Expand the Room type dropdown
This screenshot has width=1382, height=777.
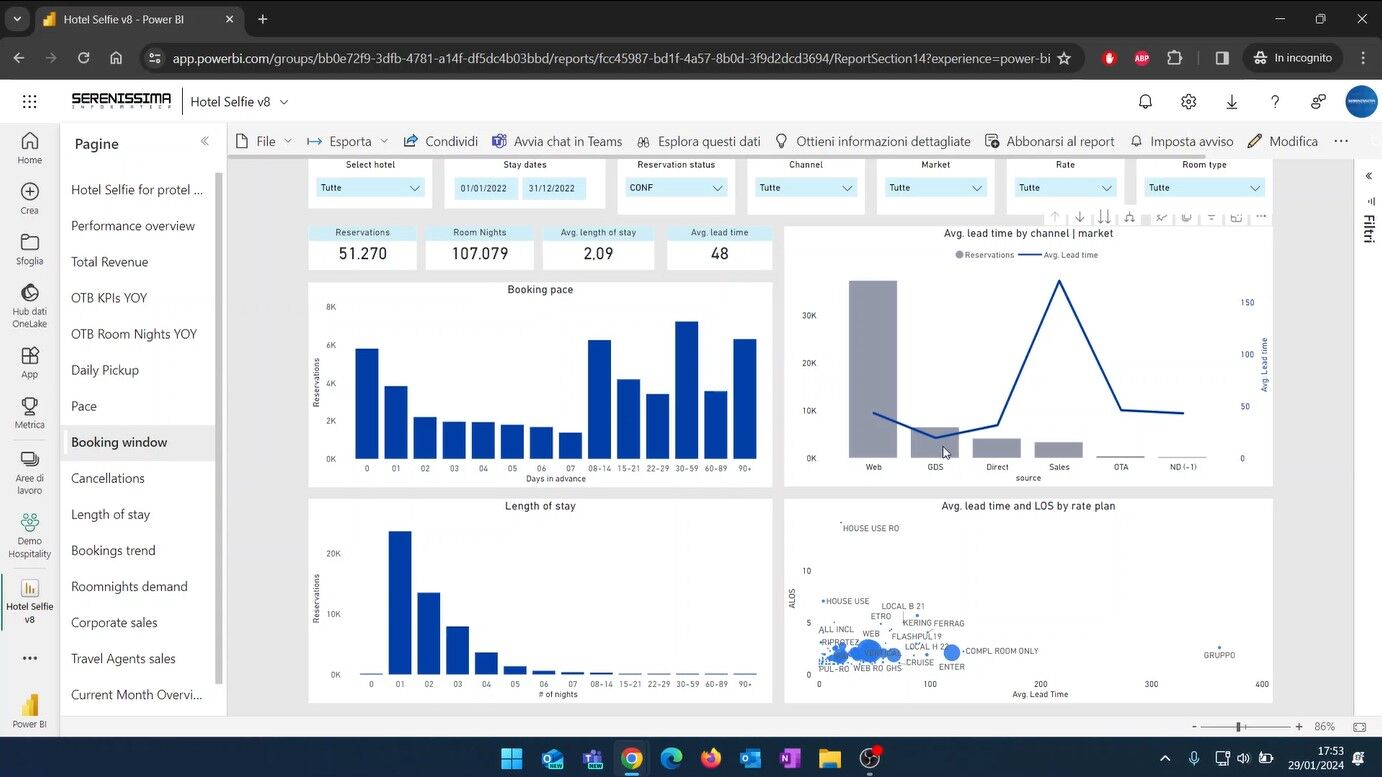1203,188
